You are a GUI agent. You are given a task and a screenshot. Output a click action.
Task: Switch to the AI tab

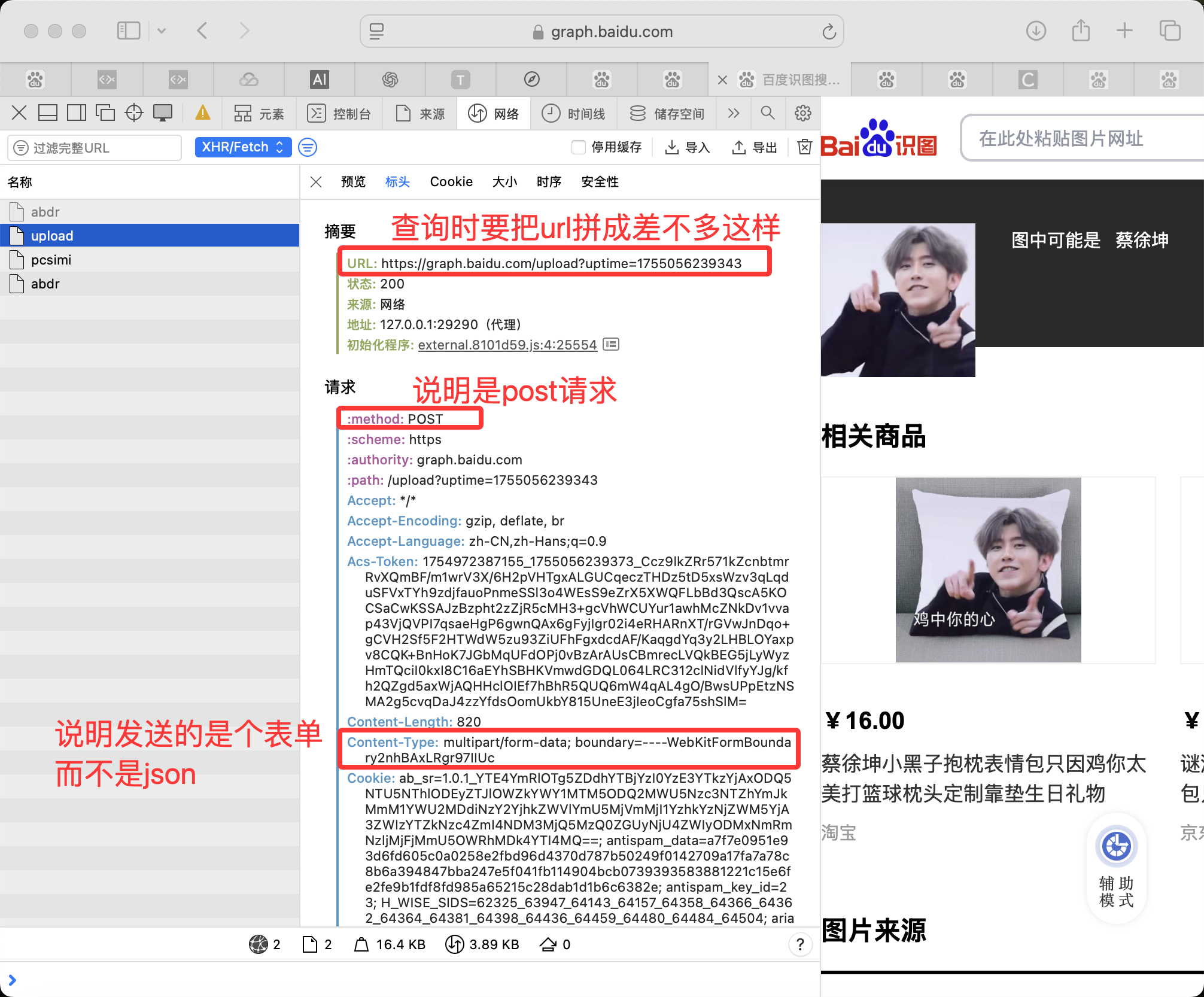tap(320, 80)
